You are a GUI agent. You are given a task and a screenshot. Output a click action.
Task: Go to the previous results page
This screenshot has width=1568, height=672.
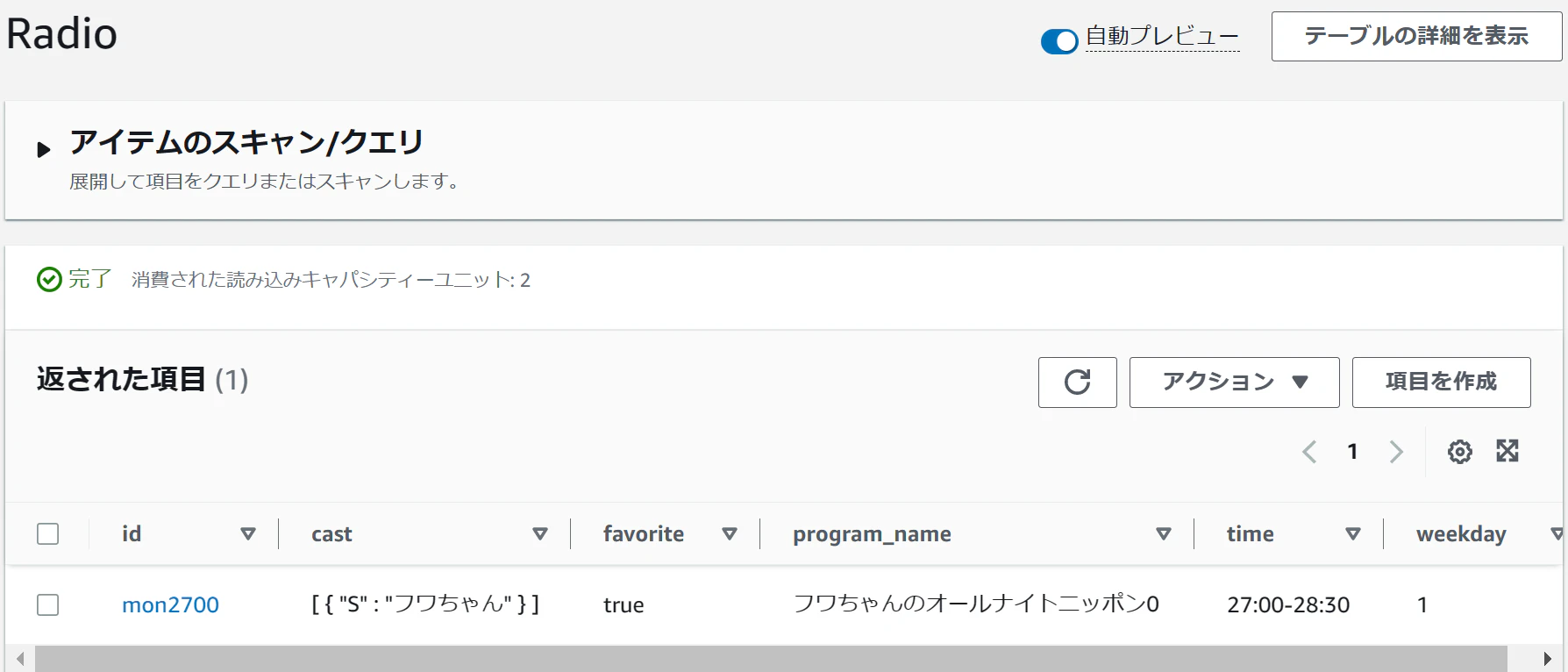(x=1309, y=452)
